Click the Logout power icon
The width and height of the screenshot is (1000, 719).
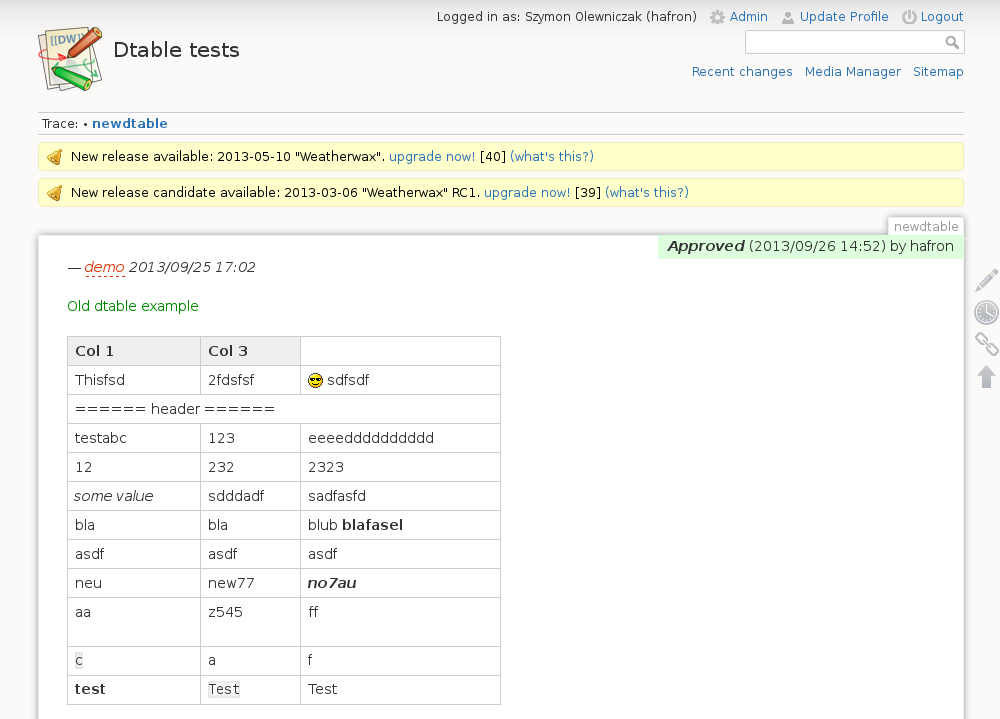pyautogui.click(x=909, y=17)
